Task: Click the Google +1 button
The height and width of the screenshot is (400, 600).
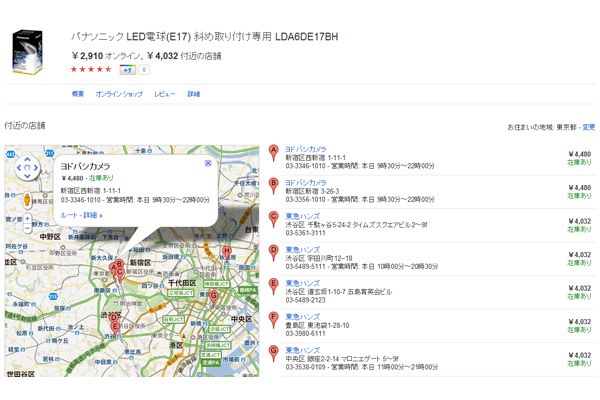Action: point(127,70)
